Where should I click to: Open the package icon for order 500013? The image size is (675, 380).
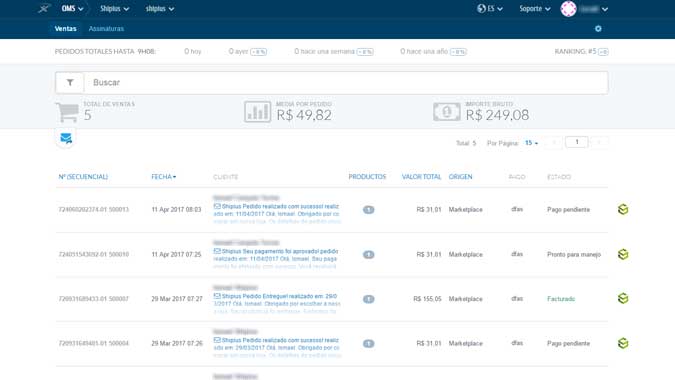[623, 210]
